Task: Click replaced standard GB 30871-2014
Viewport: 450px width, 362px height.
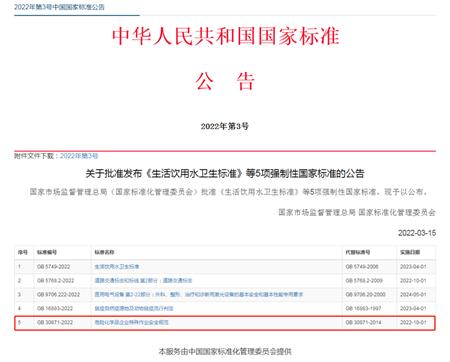Action: click(363, 323)
